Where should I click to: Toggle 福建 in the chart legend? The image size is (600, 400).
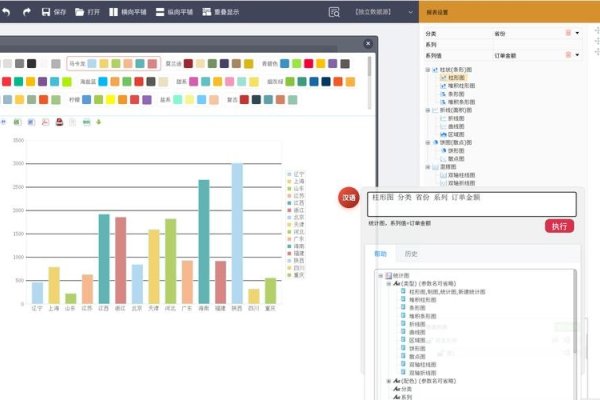(296, 253)
